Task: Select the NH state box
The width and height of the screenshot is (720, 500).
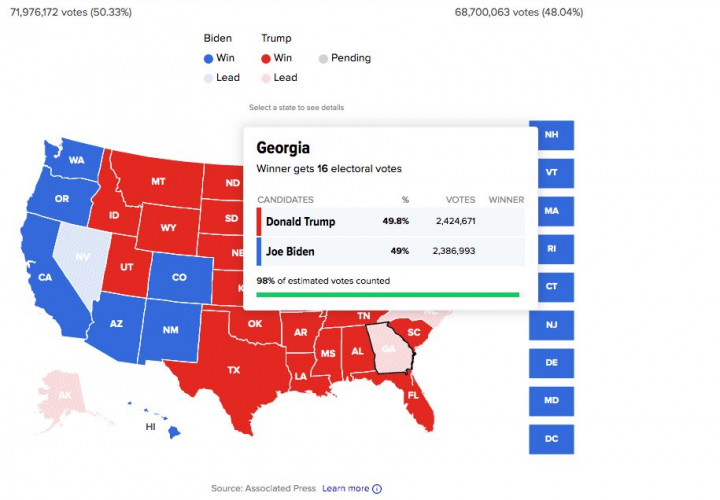Action: pyautogui.click(x=551, y=135)
